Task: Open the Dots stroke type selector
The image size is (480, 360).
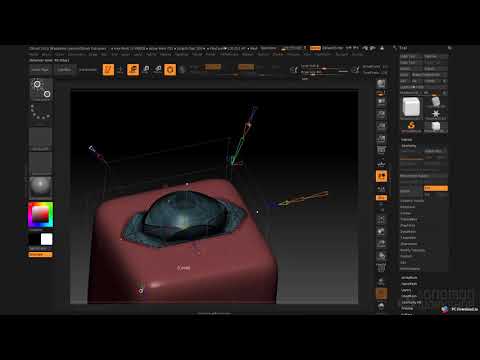Action: (41, 113)
